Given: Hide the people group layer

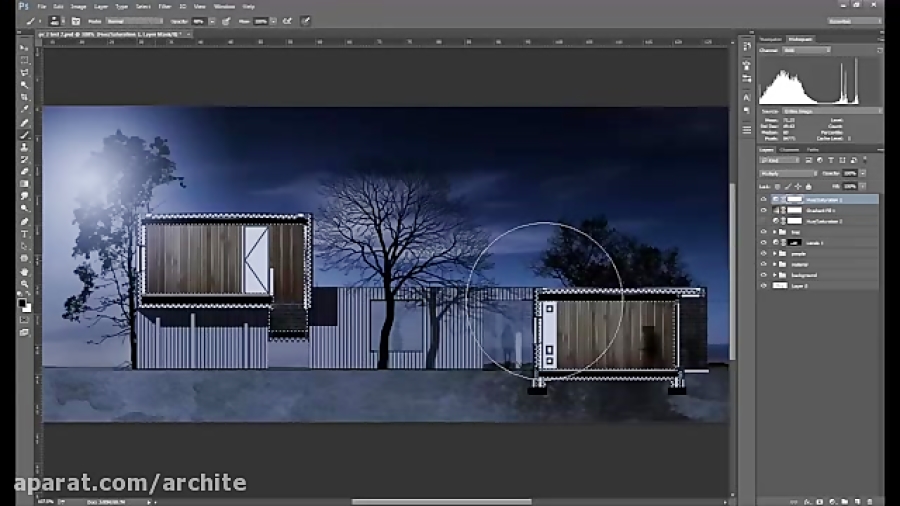Looking at the screenshot, I should coord(763,254).
